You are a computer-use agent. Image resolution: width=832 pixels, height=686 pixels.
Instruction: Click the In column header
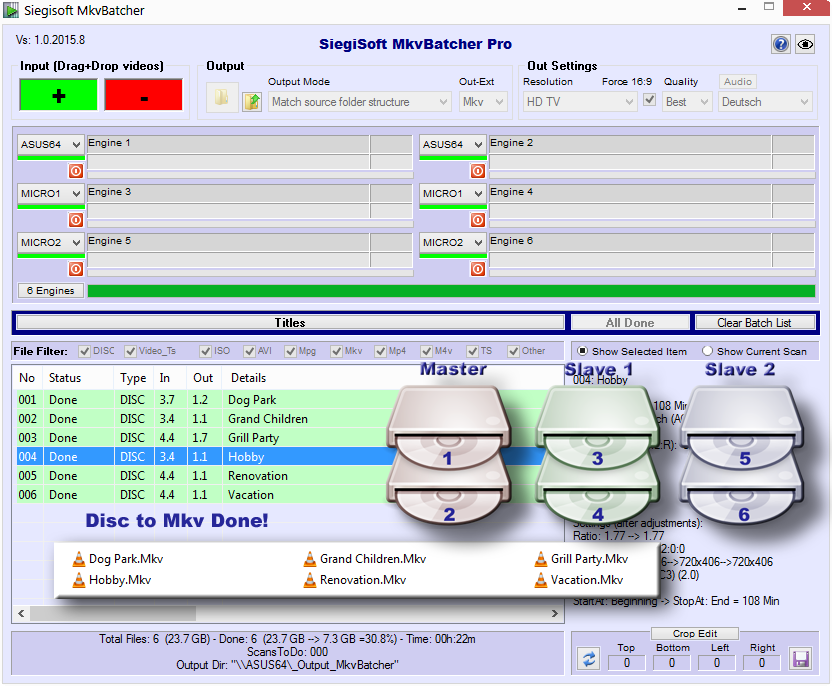click(x=169, y=378)
